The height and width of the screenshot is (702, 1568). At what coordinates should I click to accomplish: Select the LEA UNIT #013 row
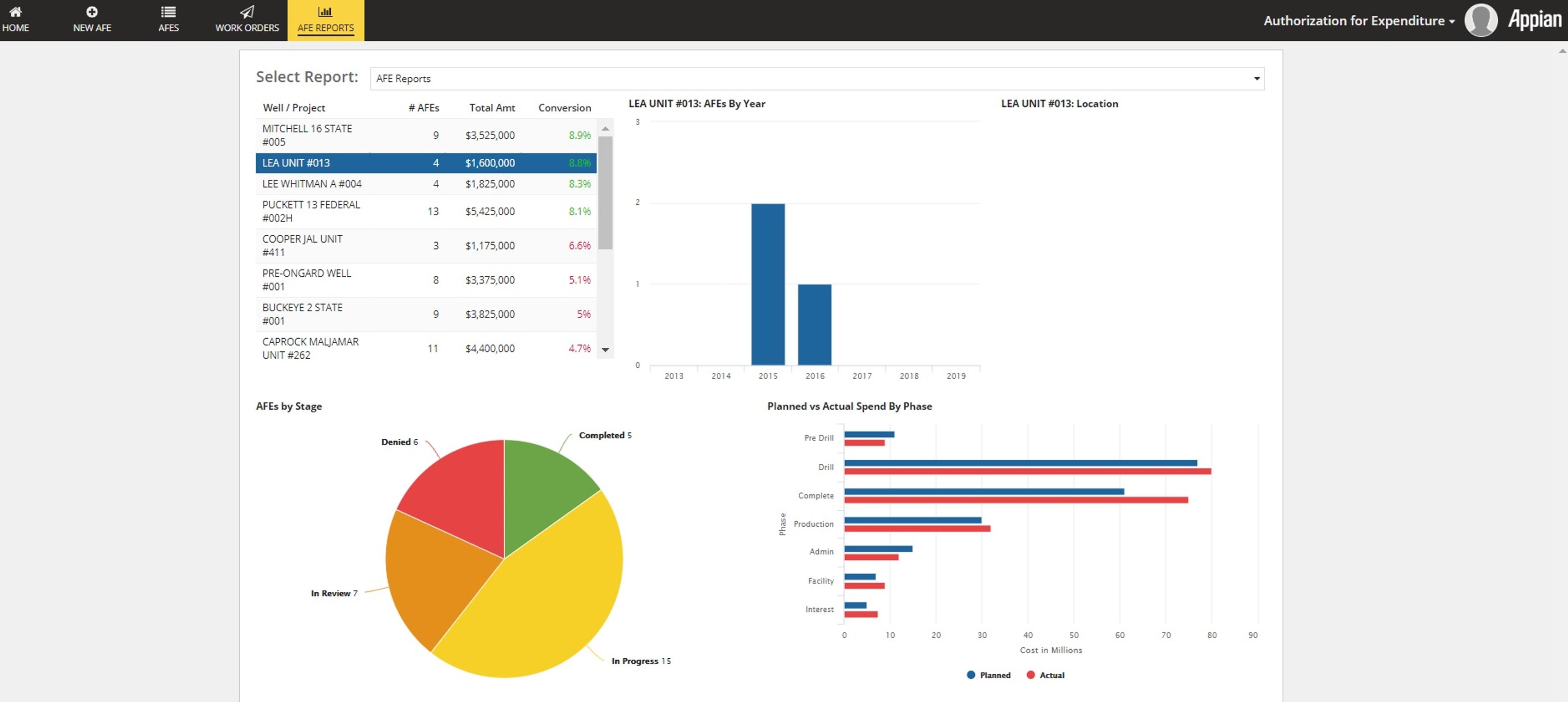point(426,163)
